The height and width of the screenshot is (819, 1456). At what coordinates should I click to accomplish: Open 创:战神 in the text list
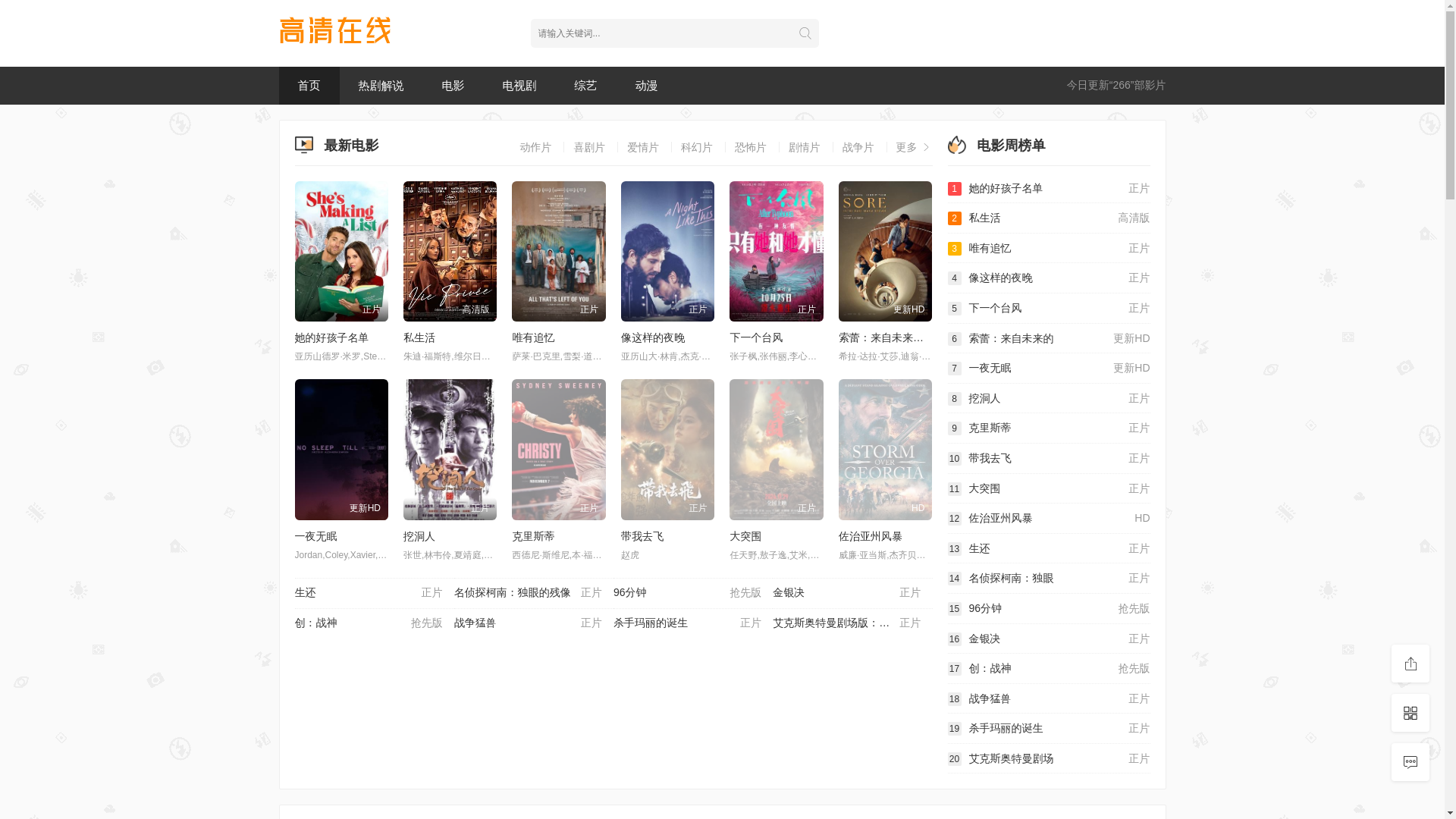pos(316,623)
